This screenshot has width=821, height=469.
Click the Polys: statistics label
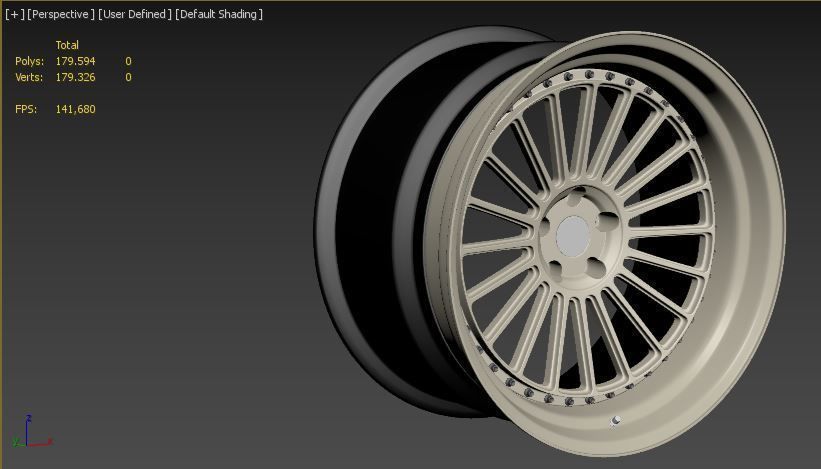29,61
